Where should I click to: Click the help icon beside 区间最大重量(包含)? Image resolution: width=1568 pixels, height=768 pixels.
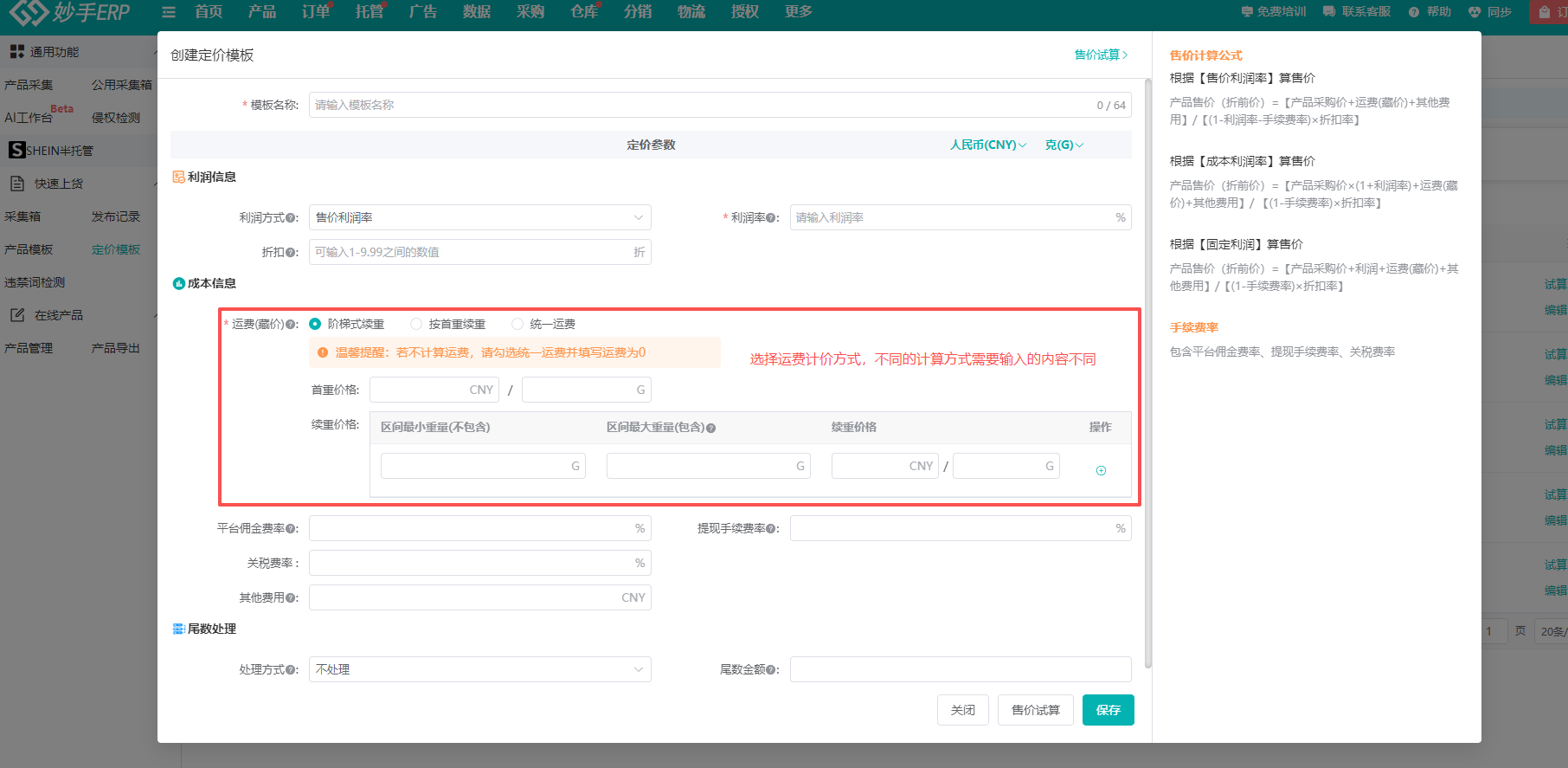[x=710, y=428]
